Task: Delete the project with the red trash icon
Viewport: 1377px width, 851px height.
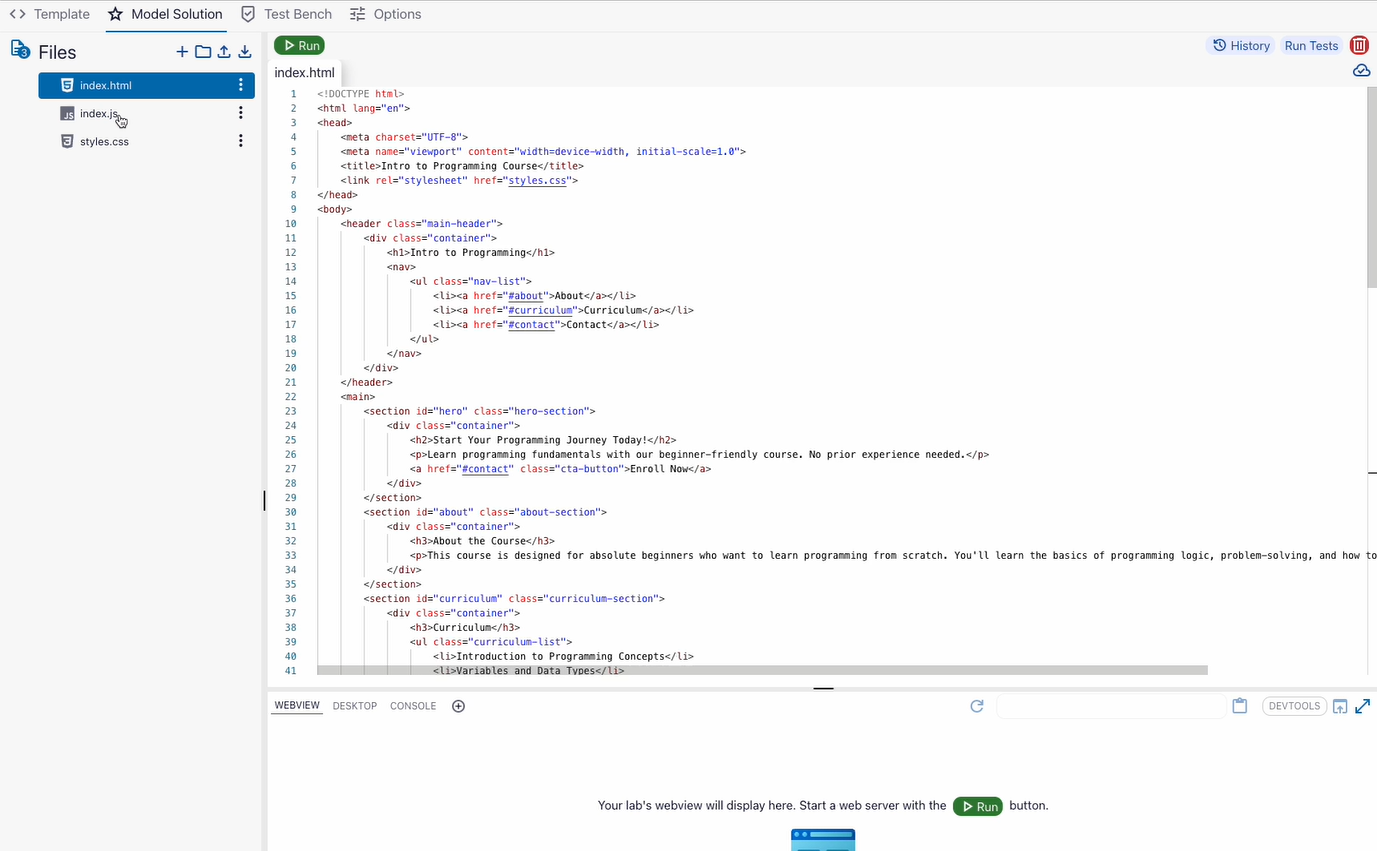Action: pos(1359,44)
